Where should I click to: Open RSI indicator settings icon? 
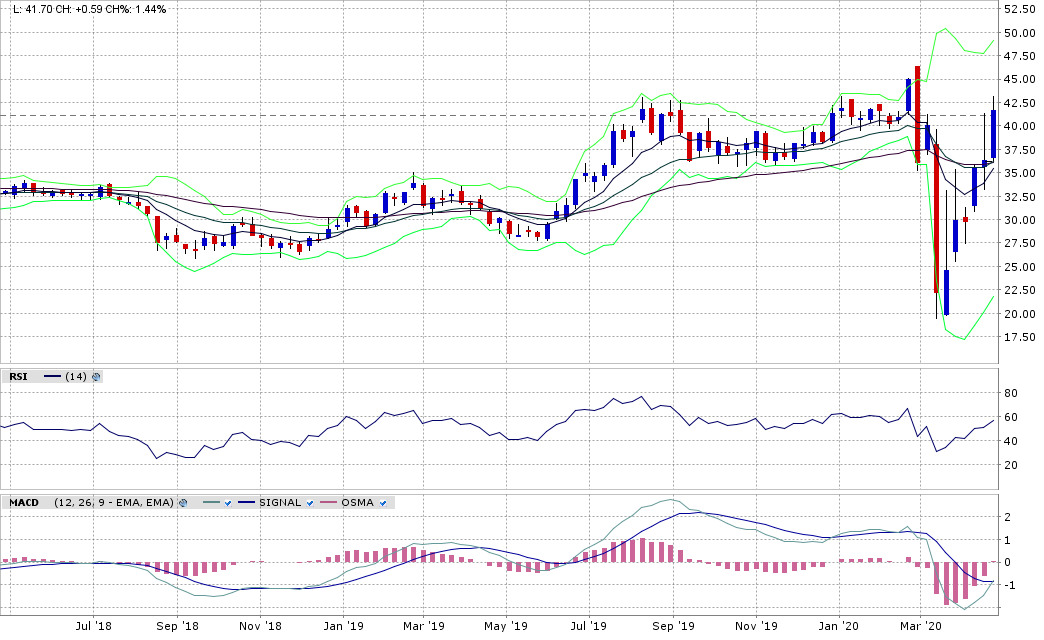pyautogui.click(x=96, y=377)
